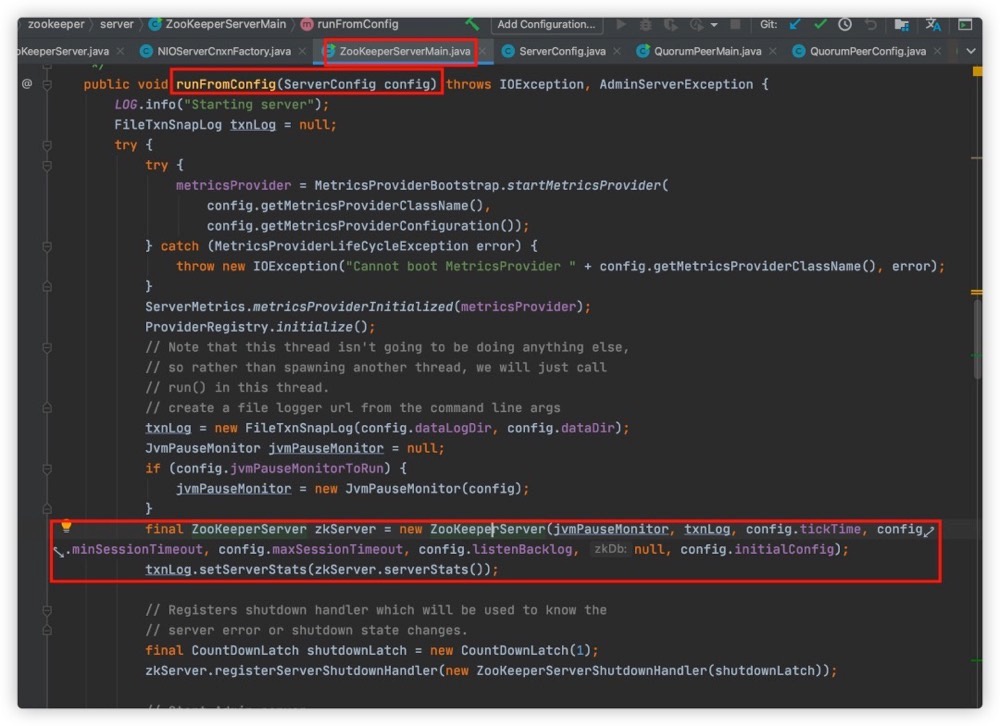This screenshot has width=1000, height=726.
Task: Close the ServerConfig.java tab
Action: [x=617, y=51]
